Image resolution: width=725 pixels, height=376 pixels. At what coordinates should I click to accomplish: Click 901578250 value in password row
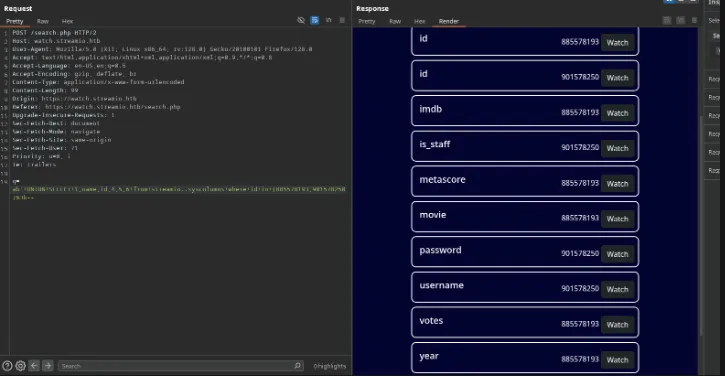[580, 253]
